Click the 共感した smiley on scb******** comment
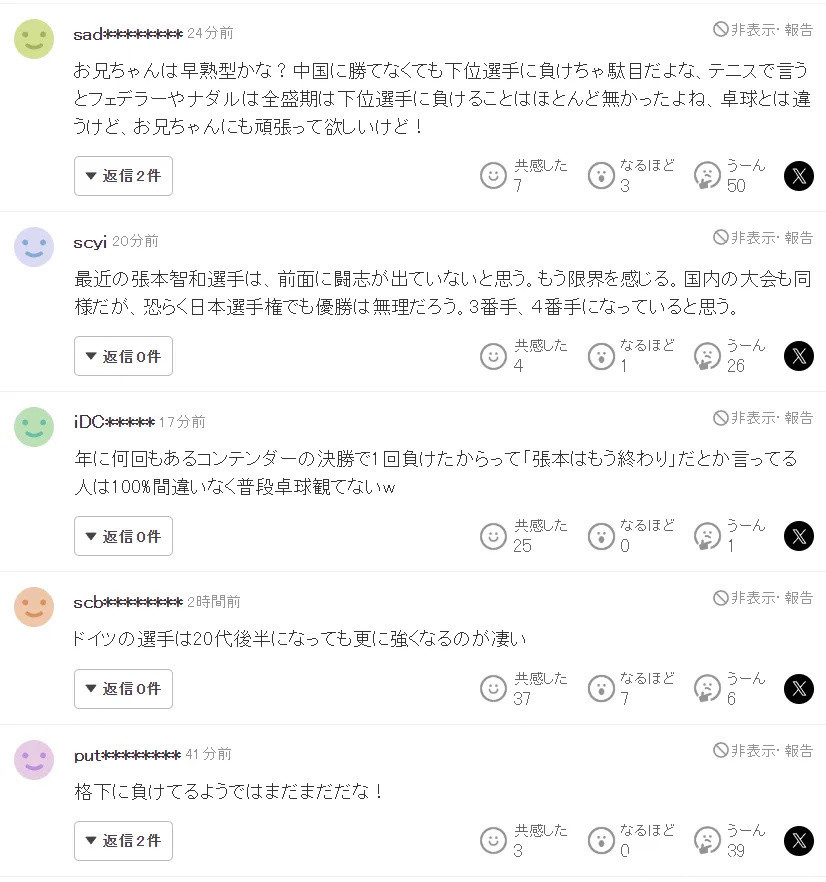The height and width of the screenshot is (882, 826). click(x=494, y=689)
